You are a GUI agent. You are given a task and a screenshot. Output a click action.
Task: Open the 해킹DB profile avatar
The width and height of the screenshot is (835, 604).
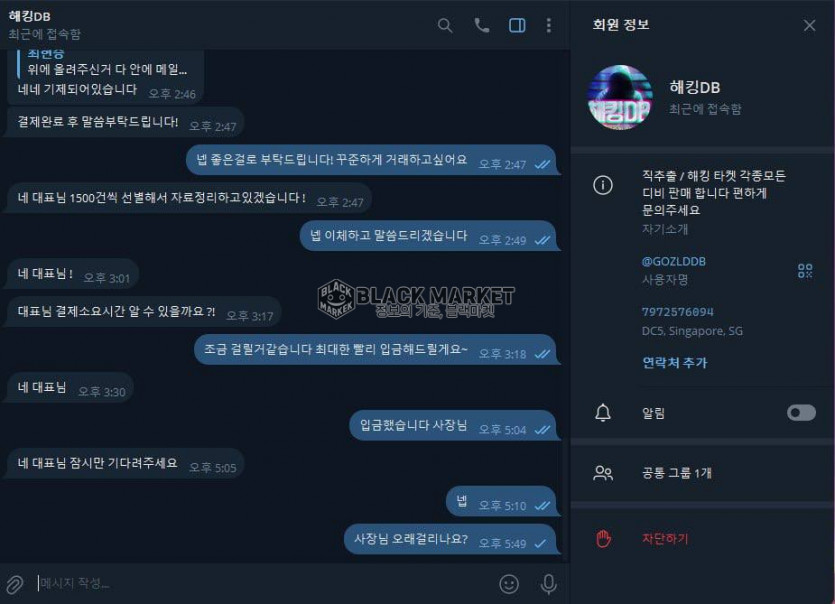[x=620, y=97]
